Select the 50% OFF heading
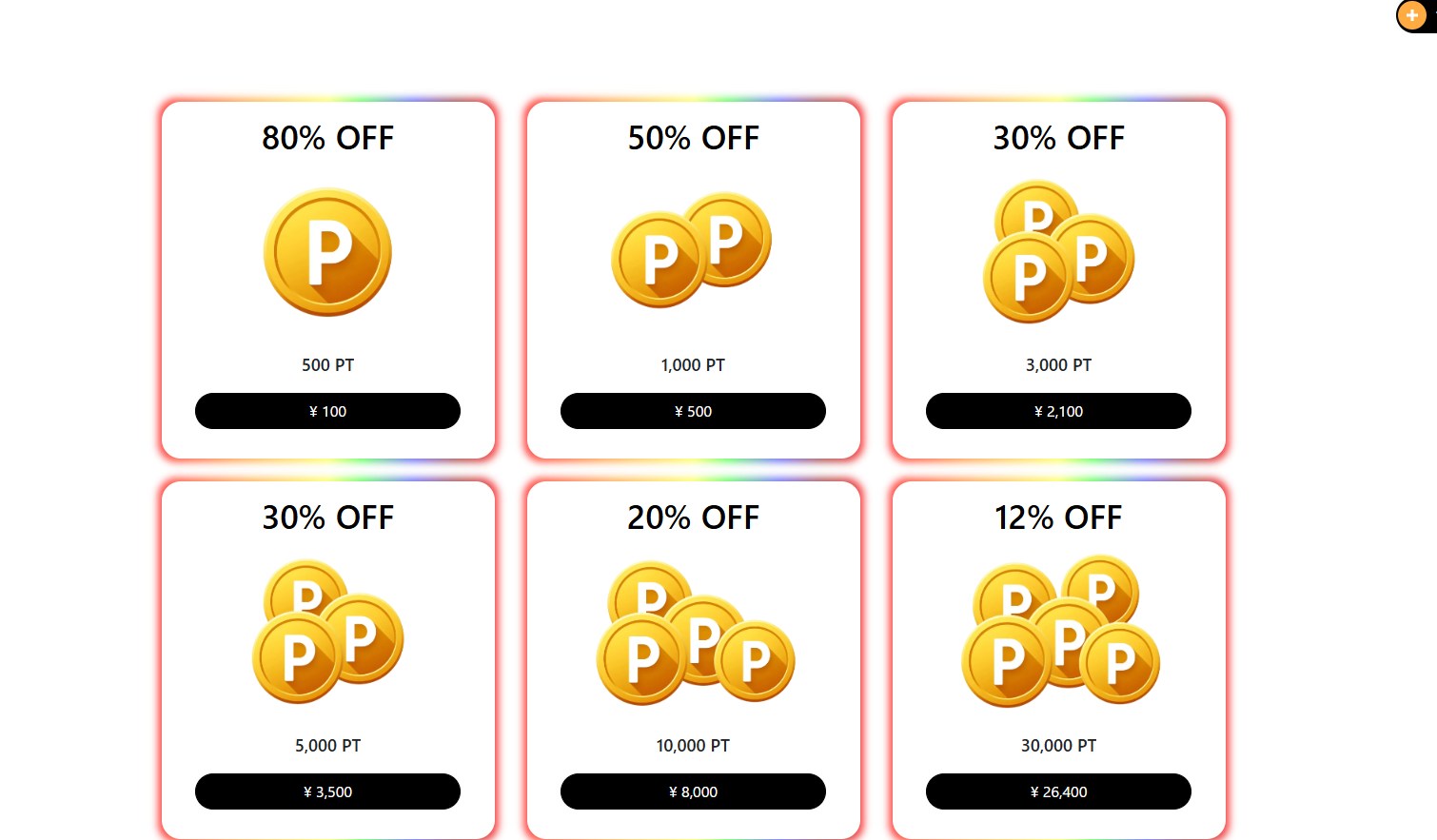This screenshot has height=840, width=1437. 693,138
